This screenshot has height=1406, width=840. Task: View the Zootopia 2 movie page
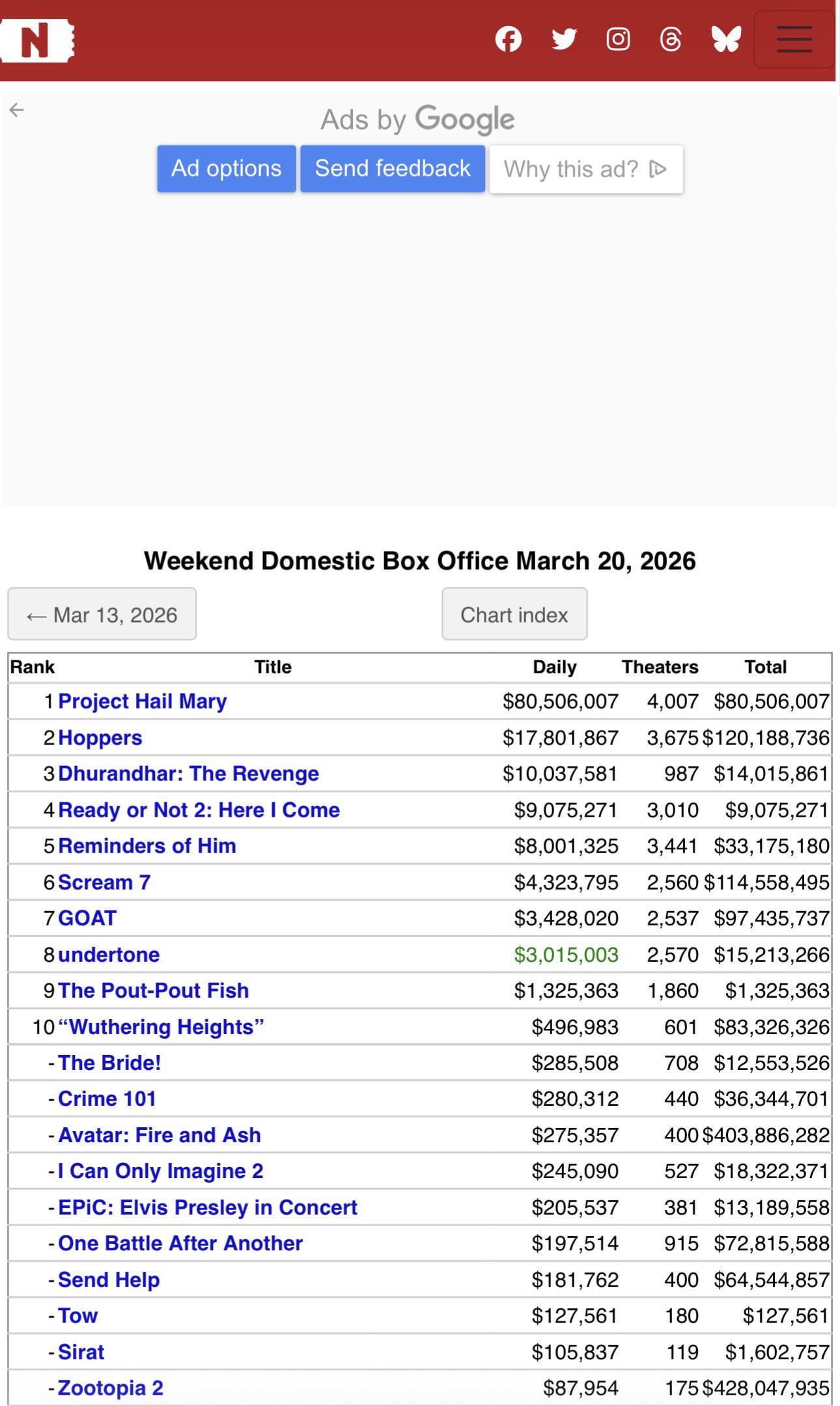(x=111, y=1388)
